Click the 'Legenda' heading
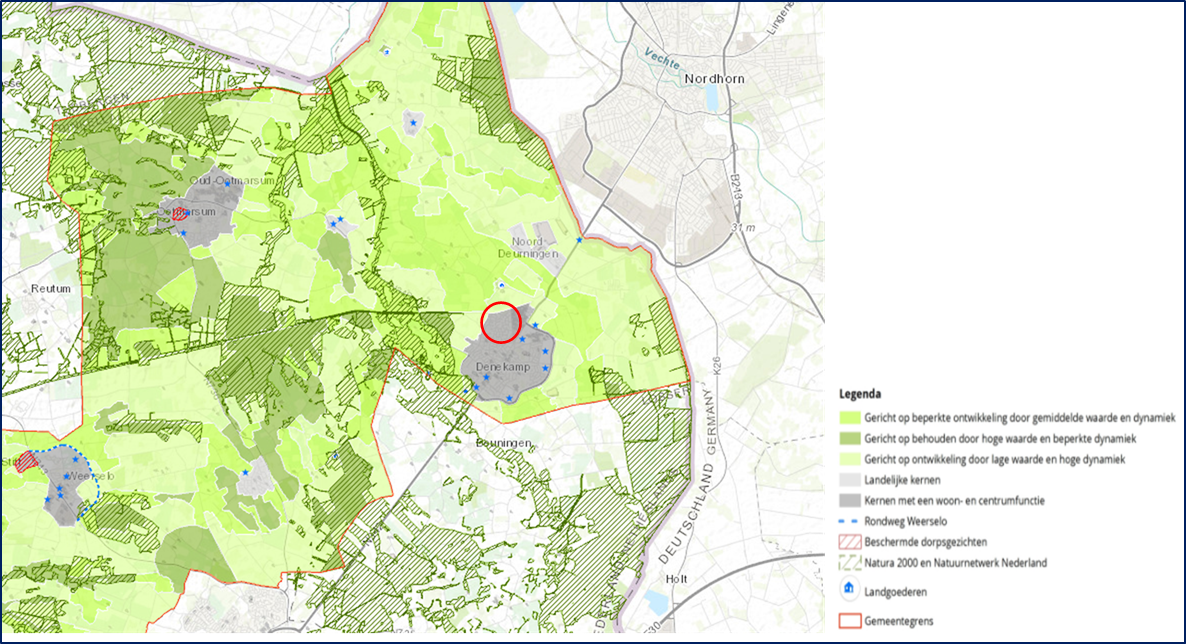The width and height of the screenshot is (1186, 644). tap(859, 394)
